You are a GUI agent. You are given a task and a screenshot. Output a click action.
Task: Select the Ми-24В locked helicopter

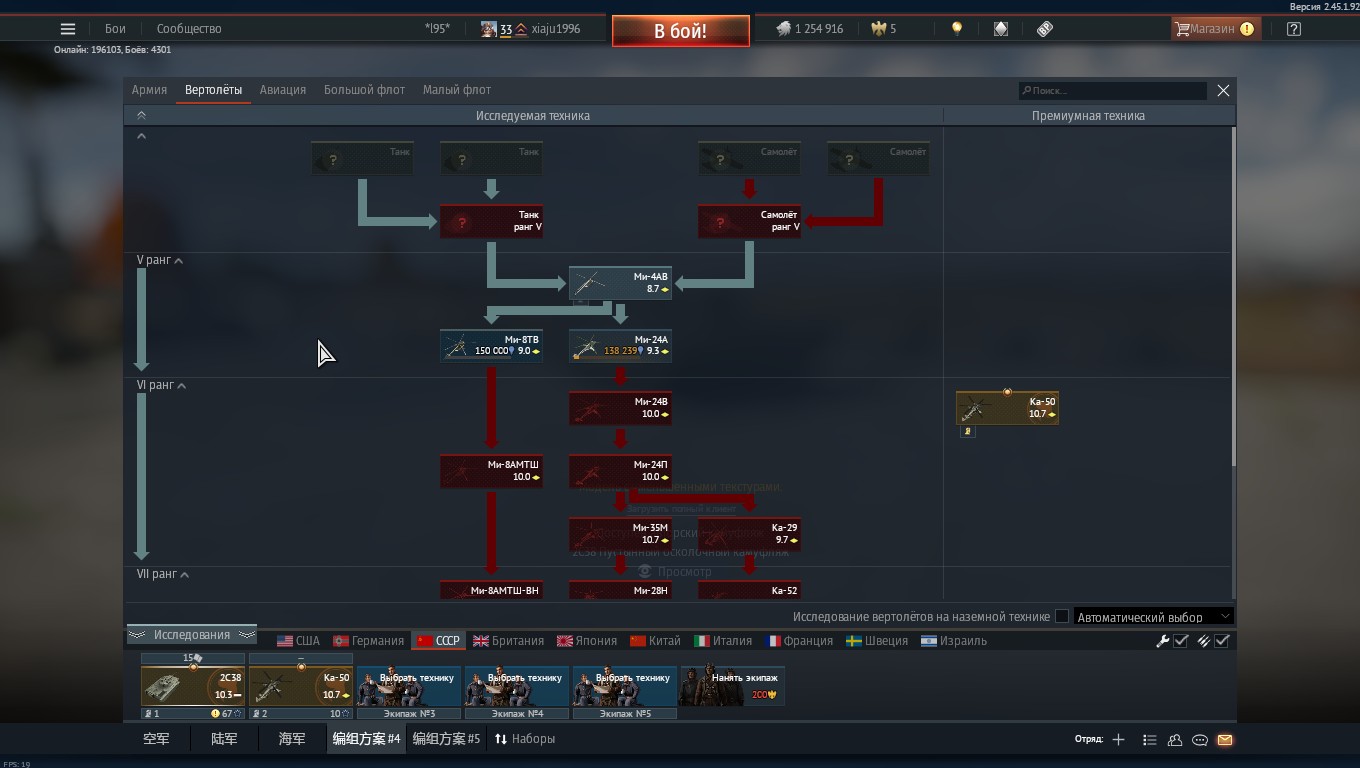point(620,408)
